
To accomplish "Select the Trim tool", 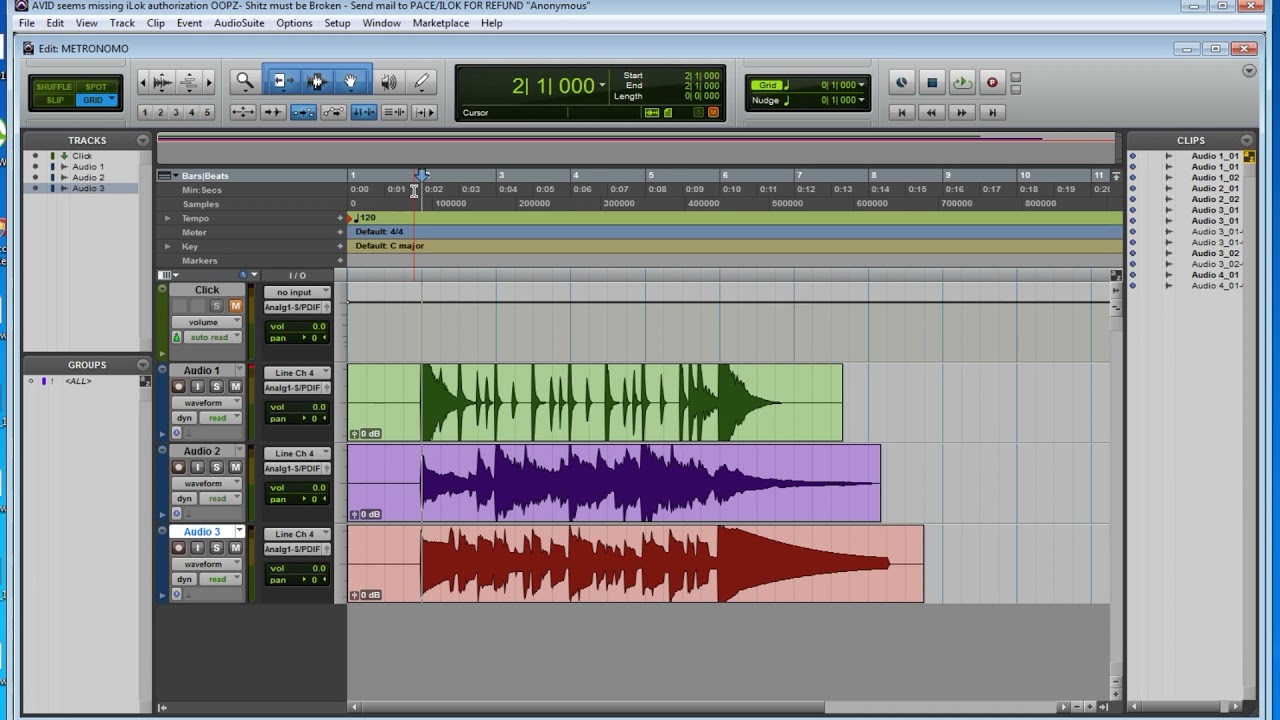I will click(x=283, y=82).
